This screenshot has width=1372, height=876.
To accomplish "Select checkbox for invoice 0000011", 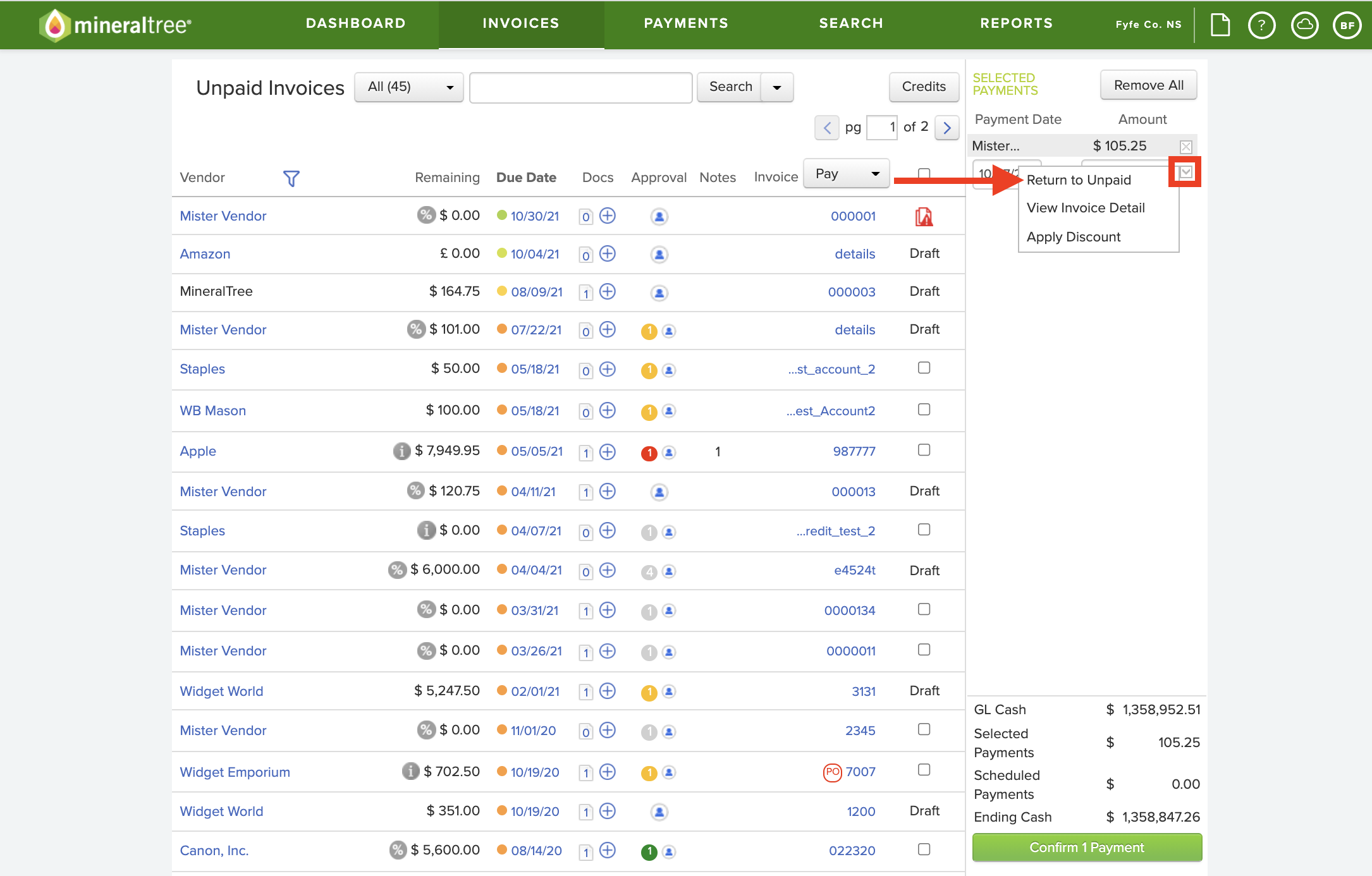I will [924, 650].
